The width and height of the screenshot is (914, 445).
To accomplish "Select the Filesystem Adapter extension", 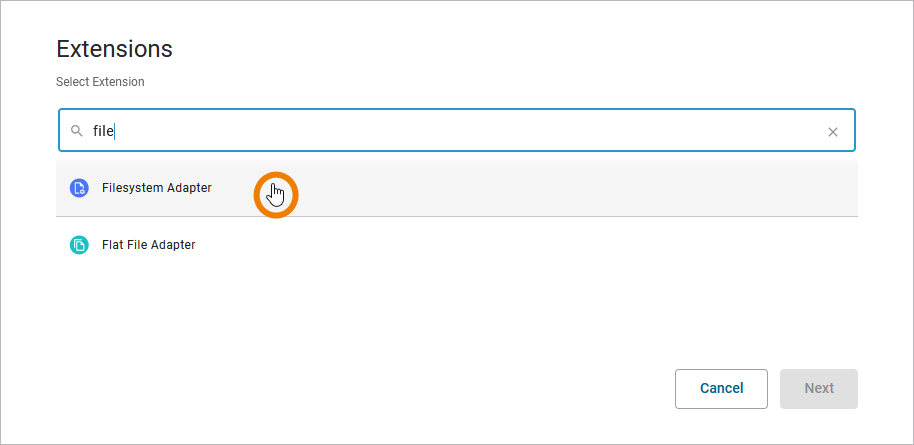I will pos(156,188).
